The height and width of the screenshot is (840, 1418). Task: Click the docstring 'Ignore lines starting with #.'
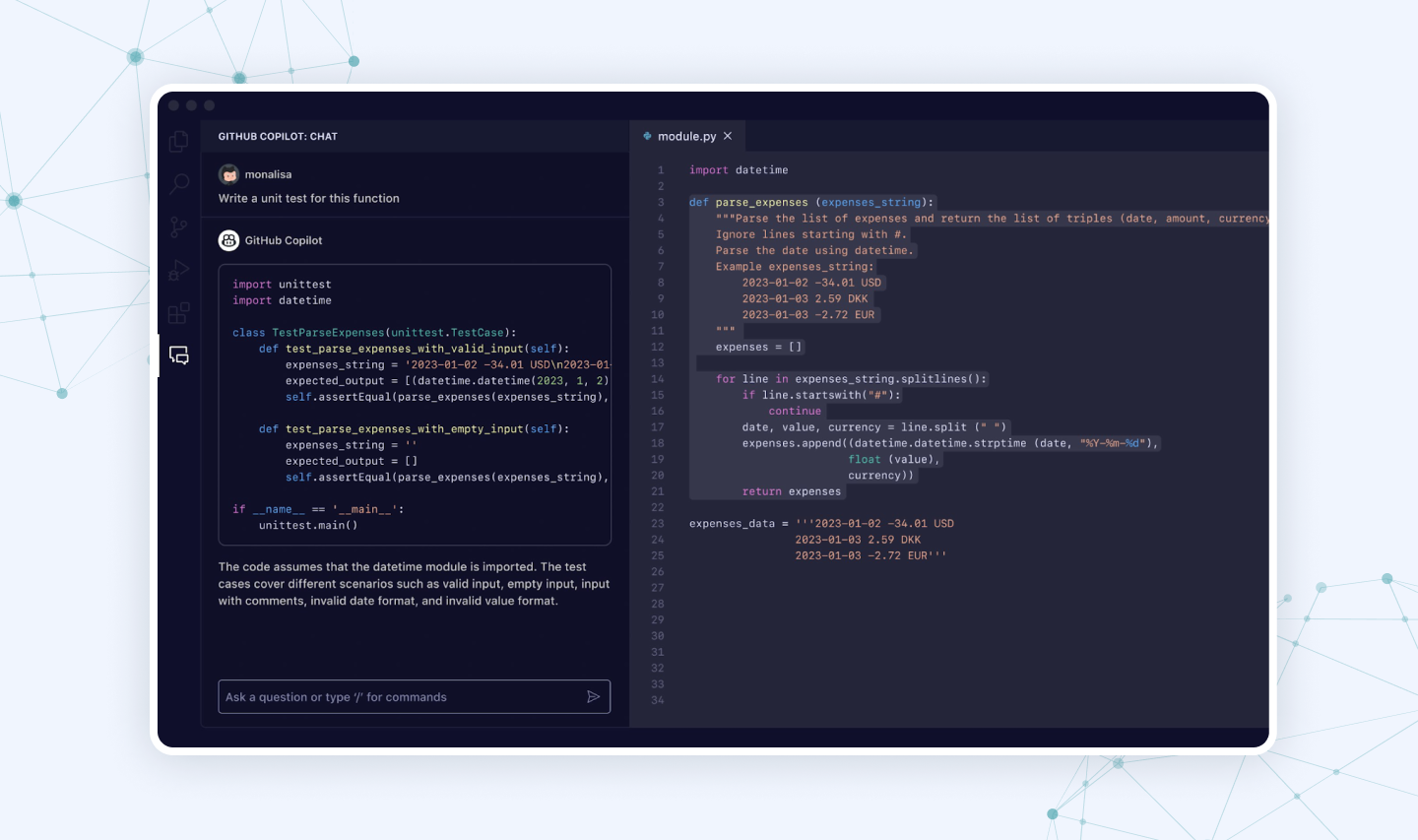tap(811, 234)
